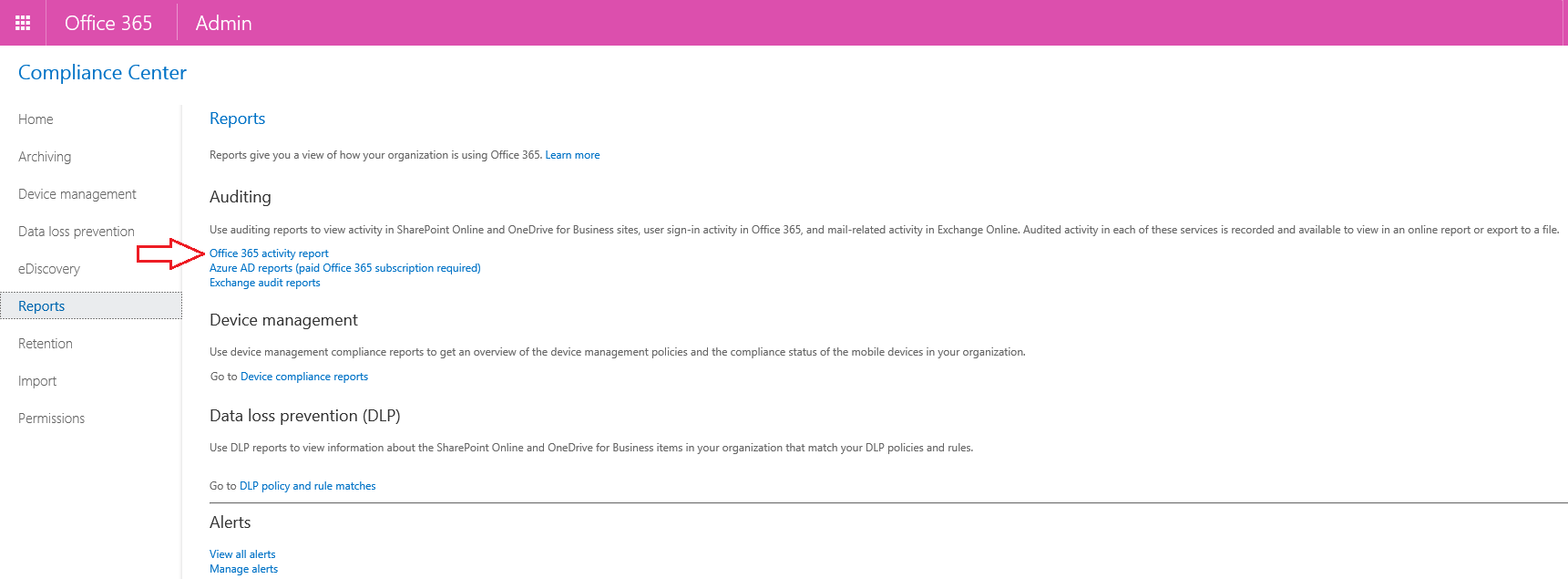Select the Reports sidebar item
This screenshot has width=1568, height=579.
(42, 306)
